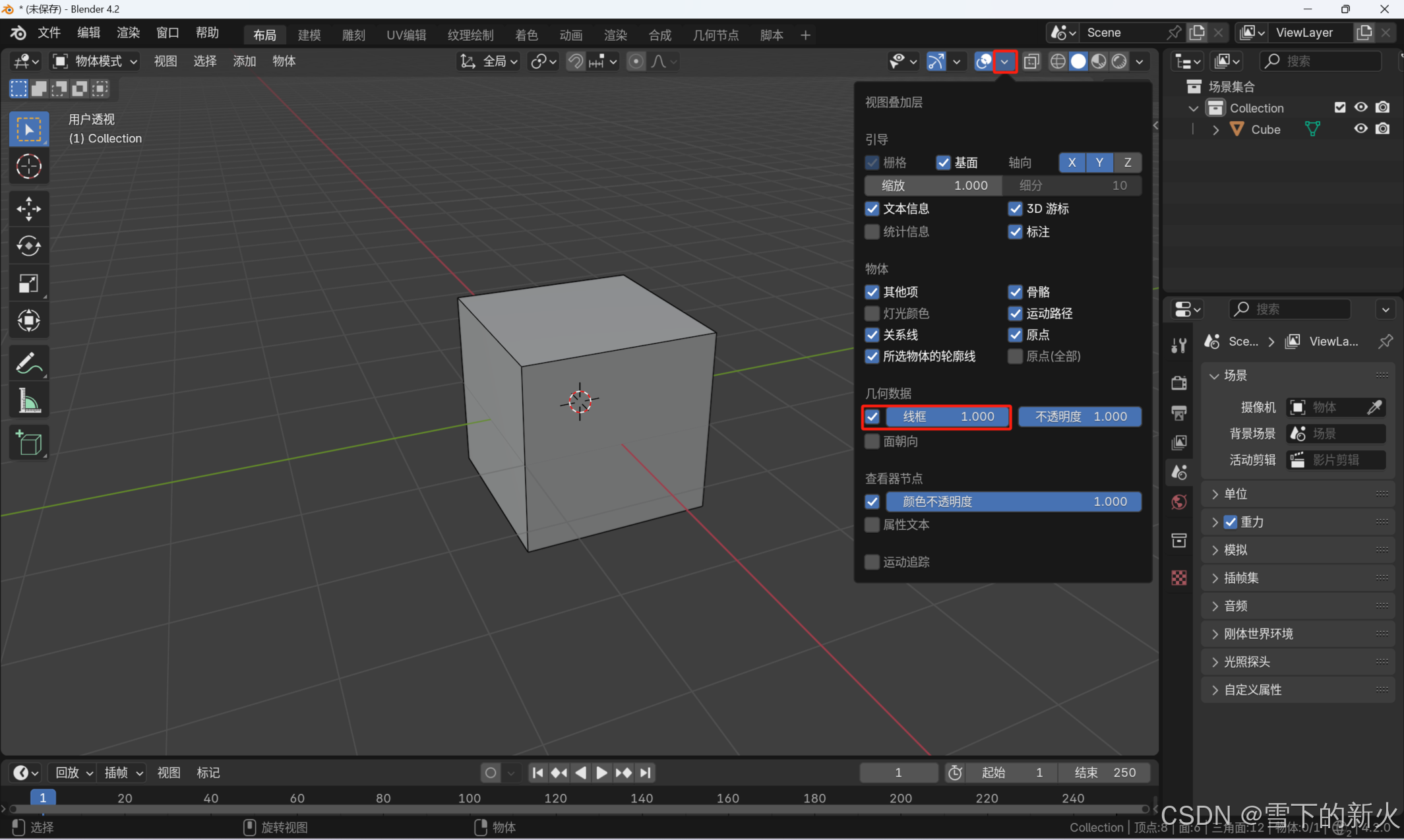
Task: Toggle X-ray display icon in header
Action: tap(1031, 61)
